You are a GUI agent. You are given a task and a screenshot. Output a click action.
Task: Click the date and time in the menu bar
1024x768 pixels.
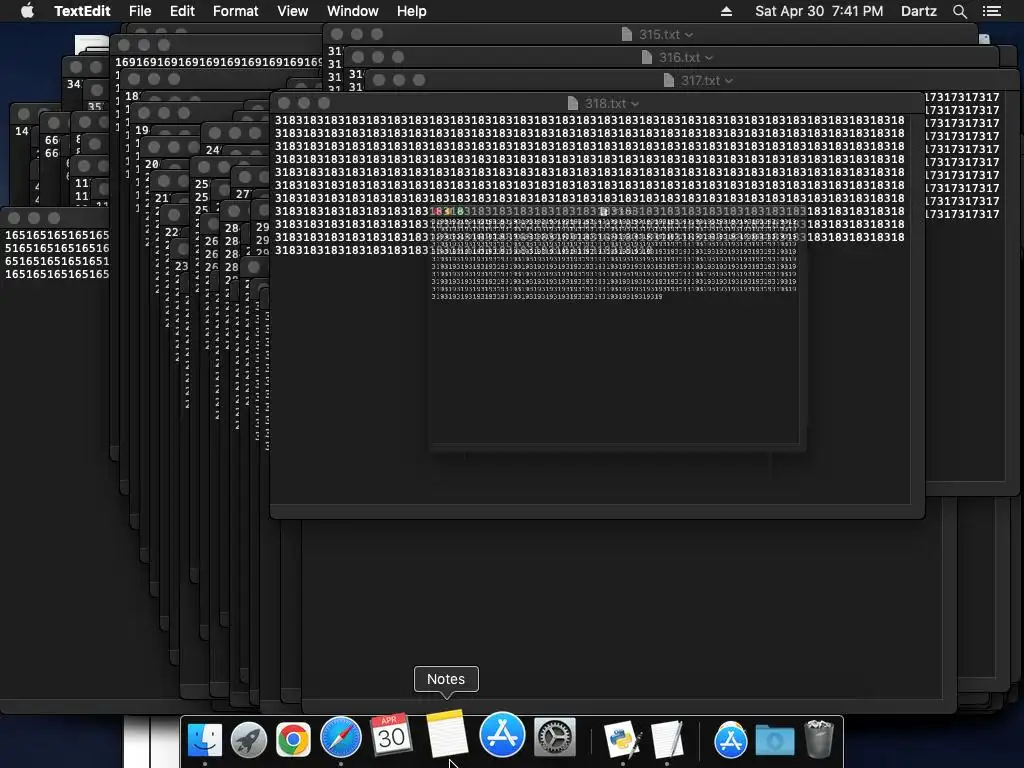(x=819, y=11)
